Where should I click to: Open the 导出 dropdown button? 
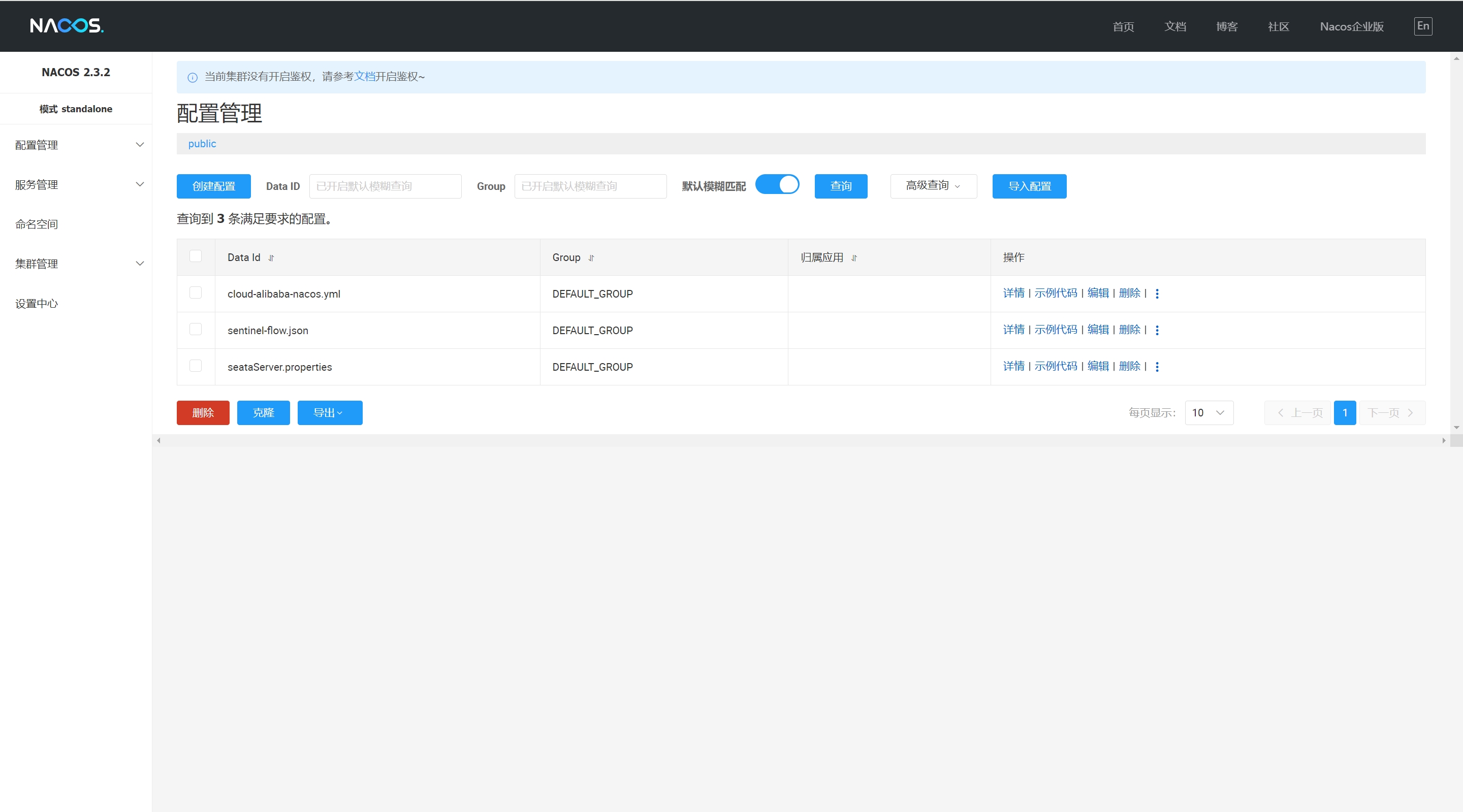[x=329, y=413]
